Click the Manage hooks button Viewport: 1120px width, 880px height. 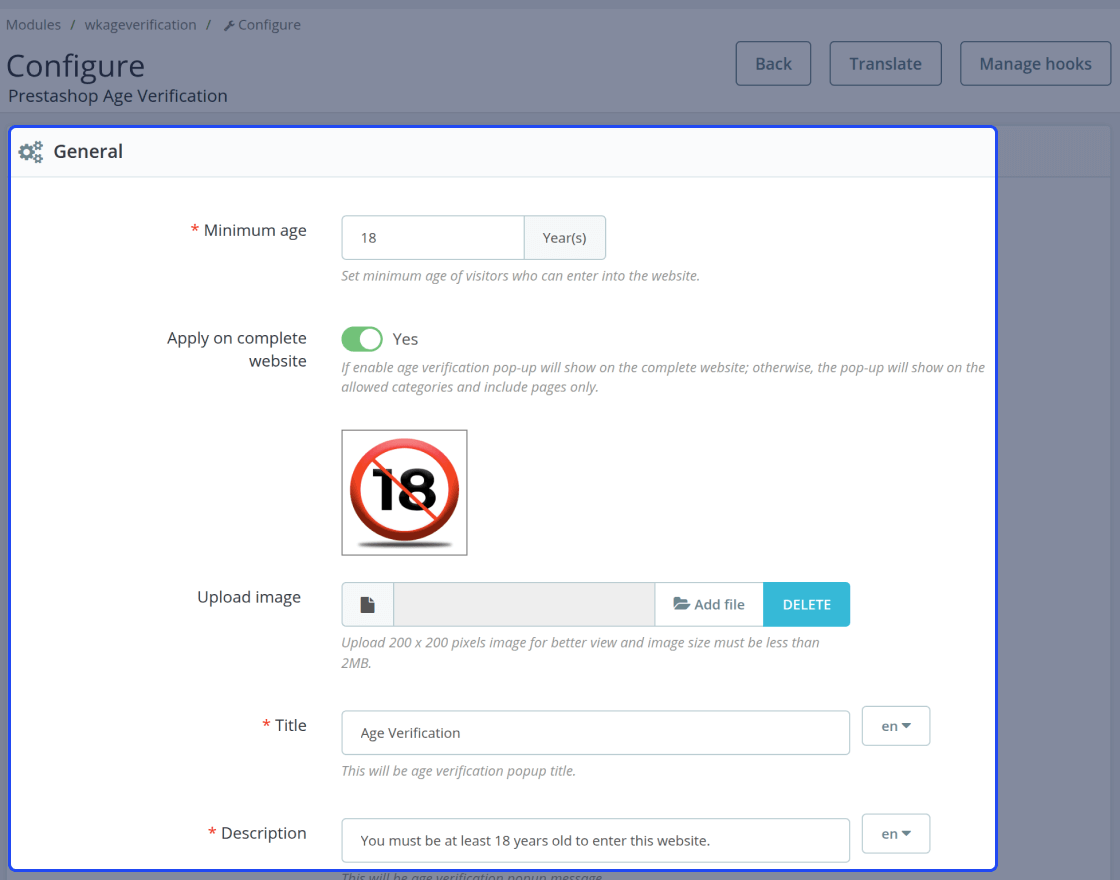(x=1036, y=64)
